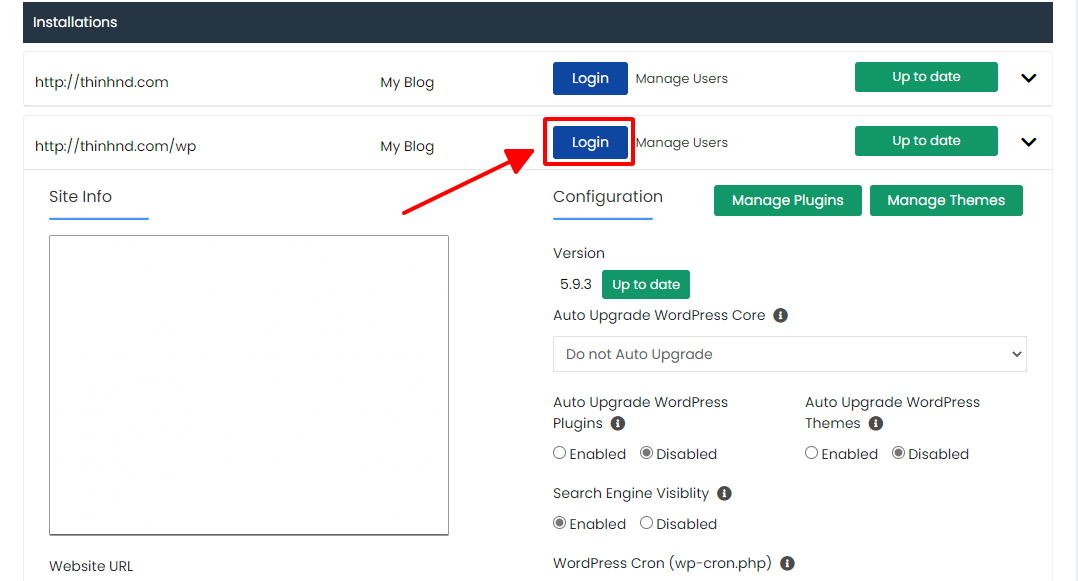Image resolution: width=1078 pixels, height=581 pixels.
Task: Switch to the Configuration tab
Action: [x=608, y=197]
